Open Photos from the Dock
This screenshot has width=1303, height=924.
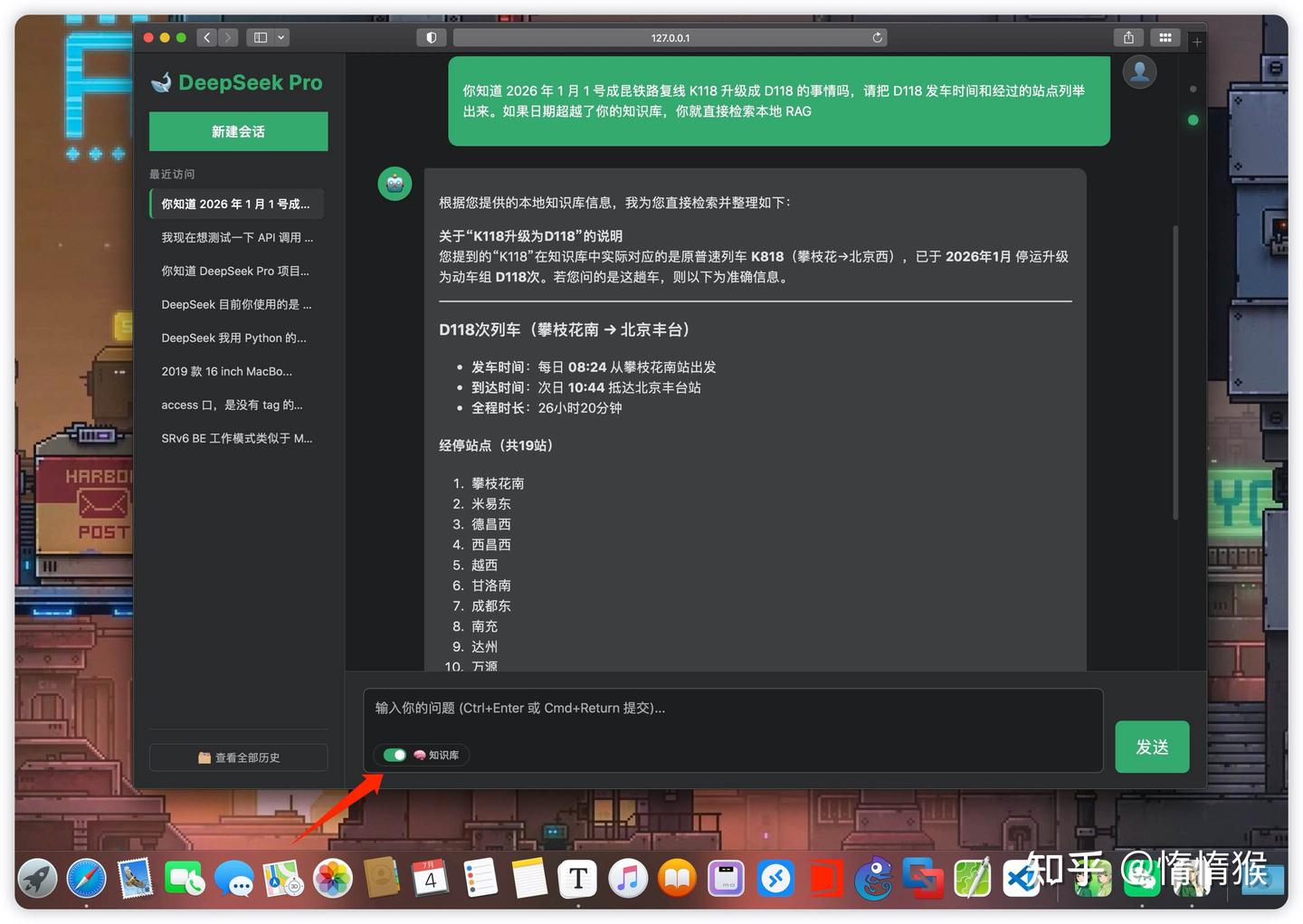click(x=333, y=878)
